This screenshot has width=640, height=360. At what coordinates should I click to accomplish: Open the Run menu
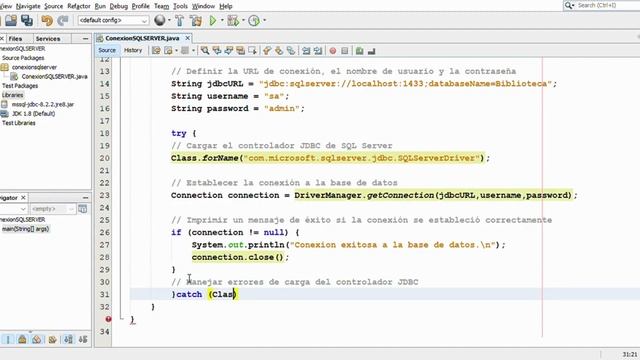point(100,6)
